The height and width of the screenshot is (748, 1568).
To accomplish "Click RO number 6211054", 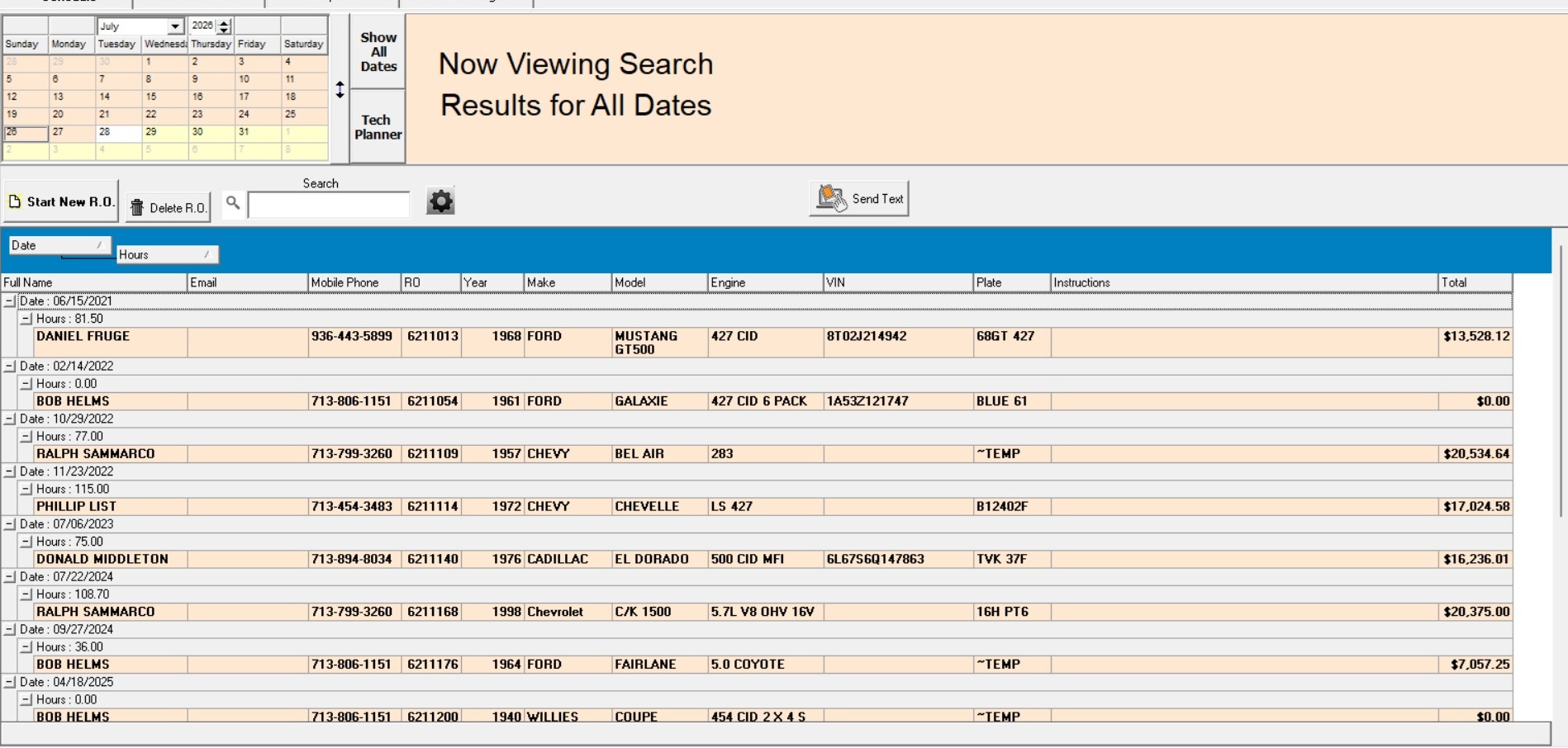I will 432,401.
